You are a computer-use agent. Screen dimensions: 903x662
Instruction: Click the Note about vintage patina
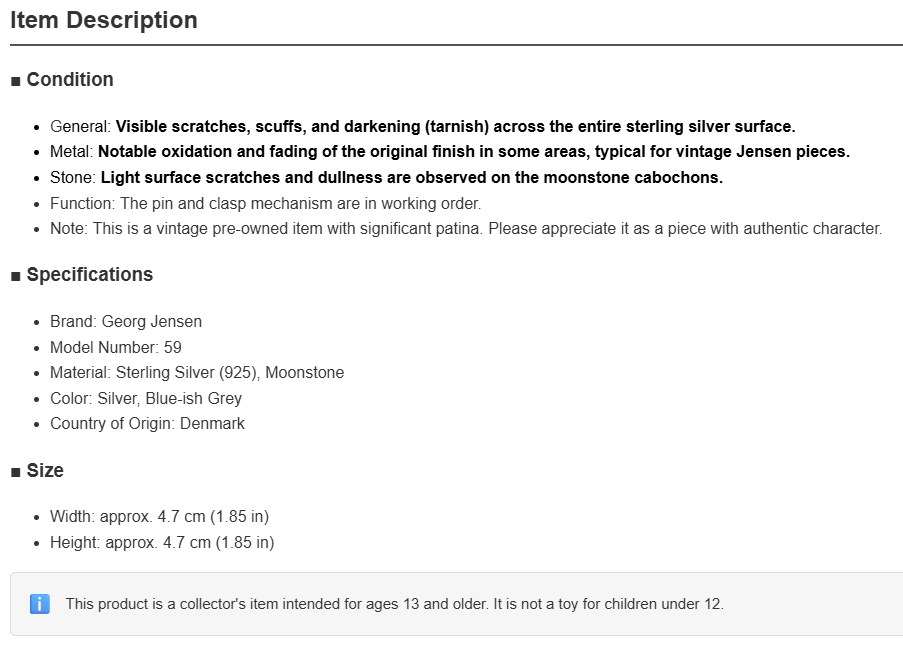466,229
